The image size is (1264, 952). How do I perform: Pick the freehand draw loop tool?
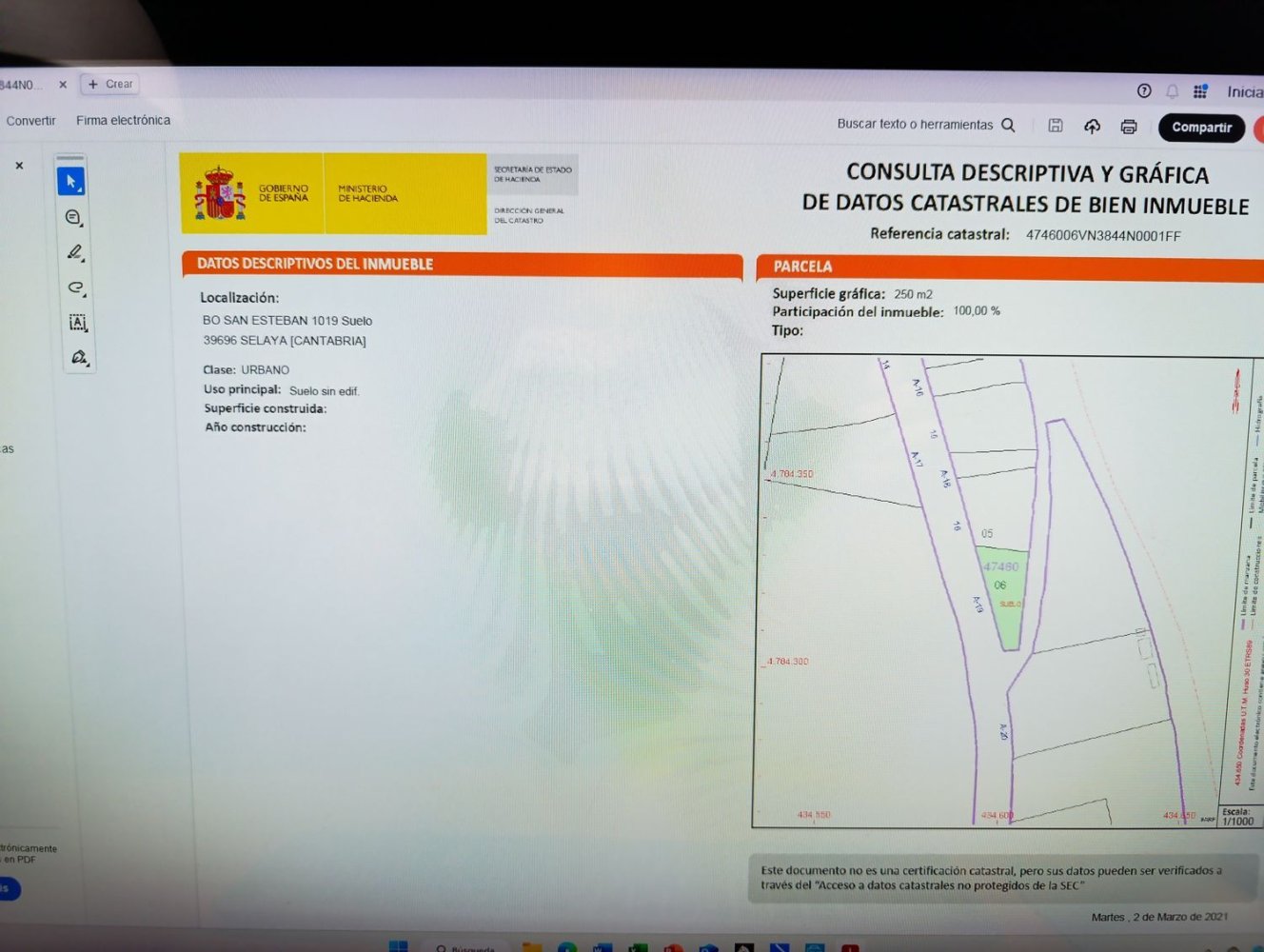tap(76, 288)
